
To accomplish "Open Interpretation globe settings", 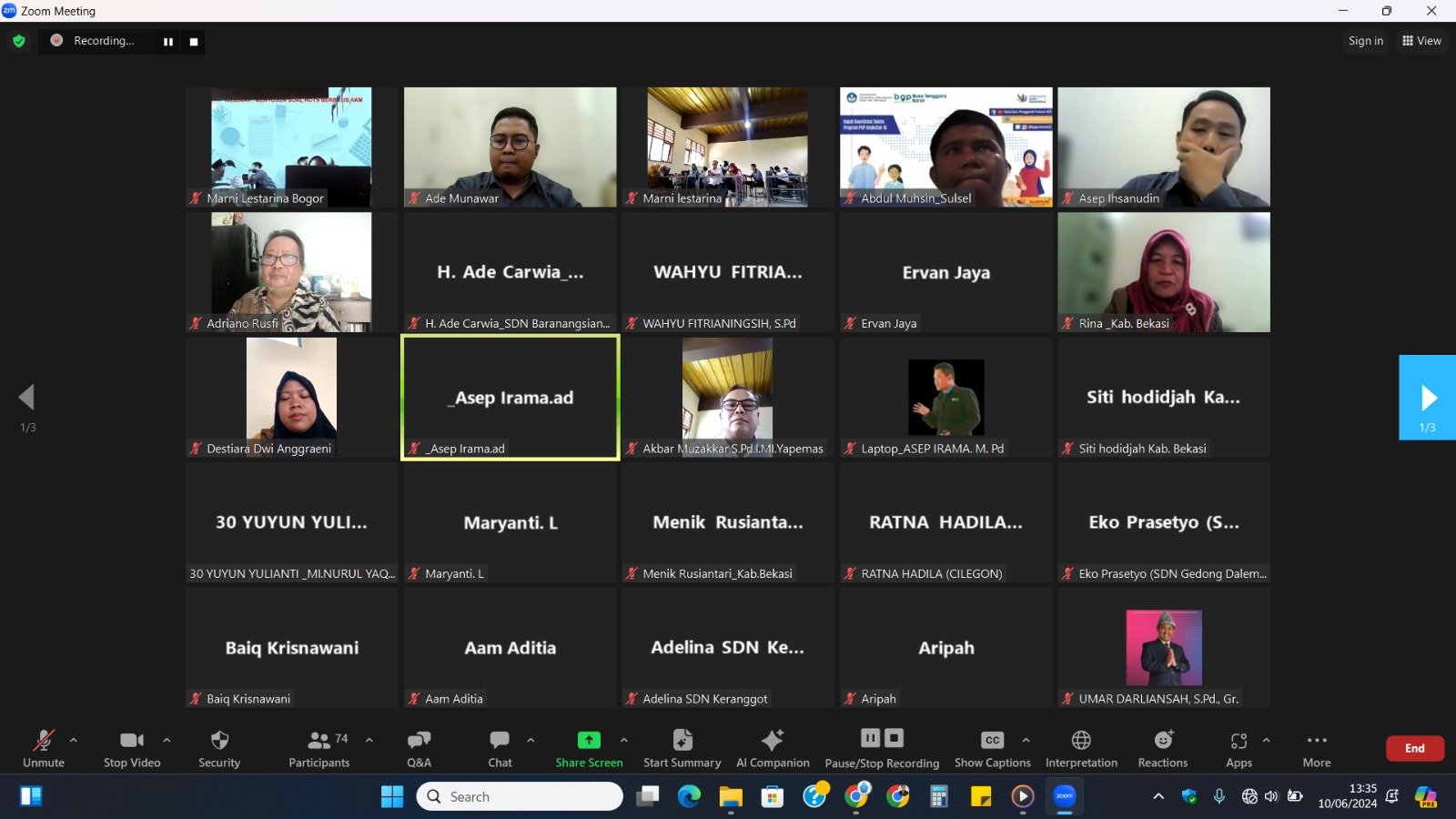I will point(1081,748).
